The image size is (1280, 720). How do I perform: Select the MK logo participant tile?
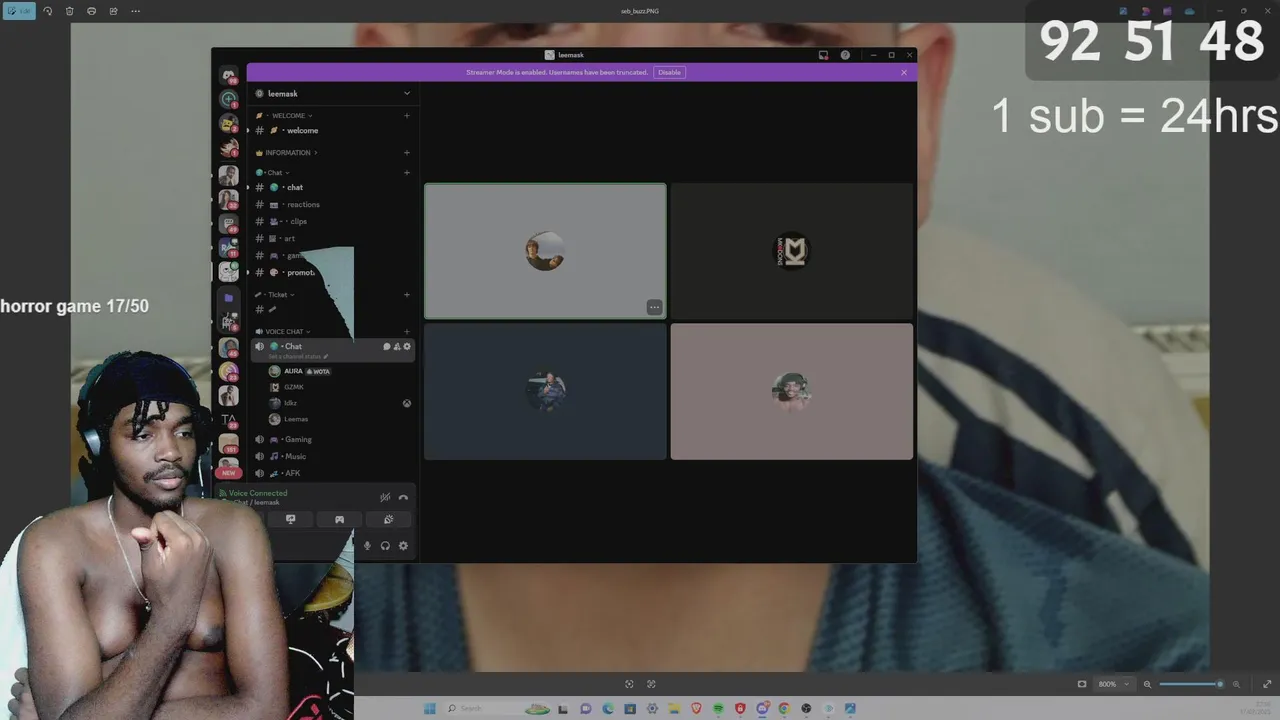(x=792, y=251)
